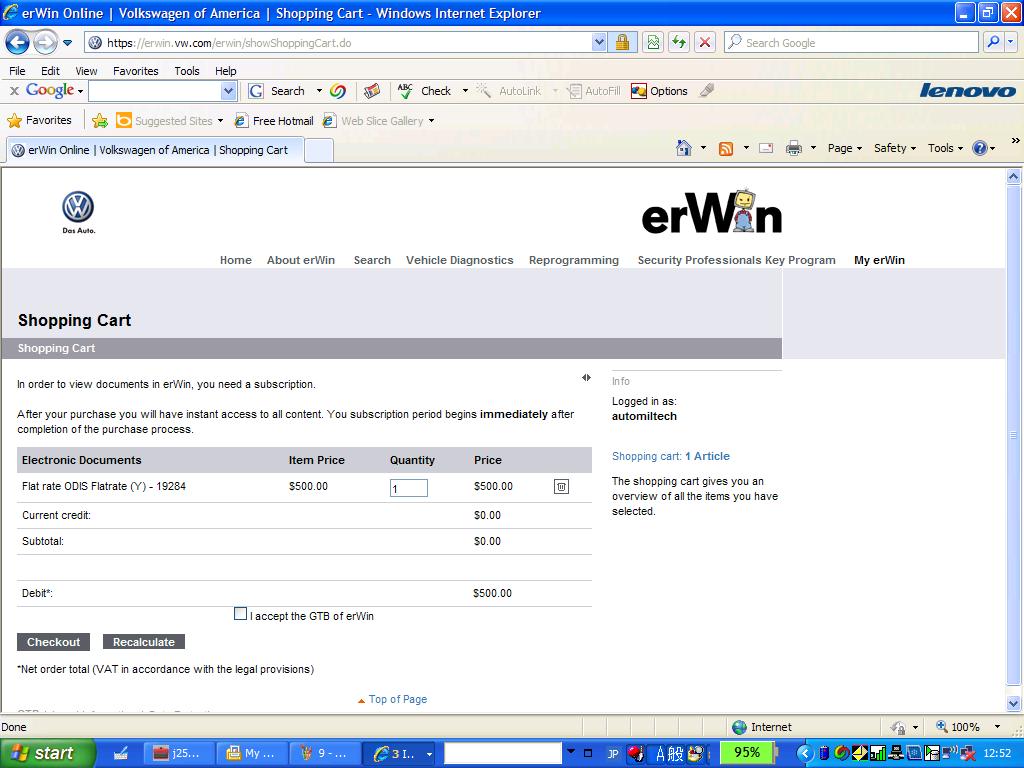The height and width of the screenshot is (768, 1024).
Task: Click the Google toolbar search box
Action: [x=155, y=91]
